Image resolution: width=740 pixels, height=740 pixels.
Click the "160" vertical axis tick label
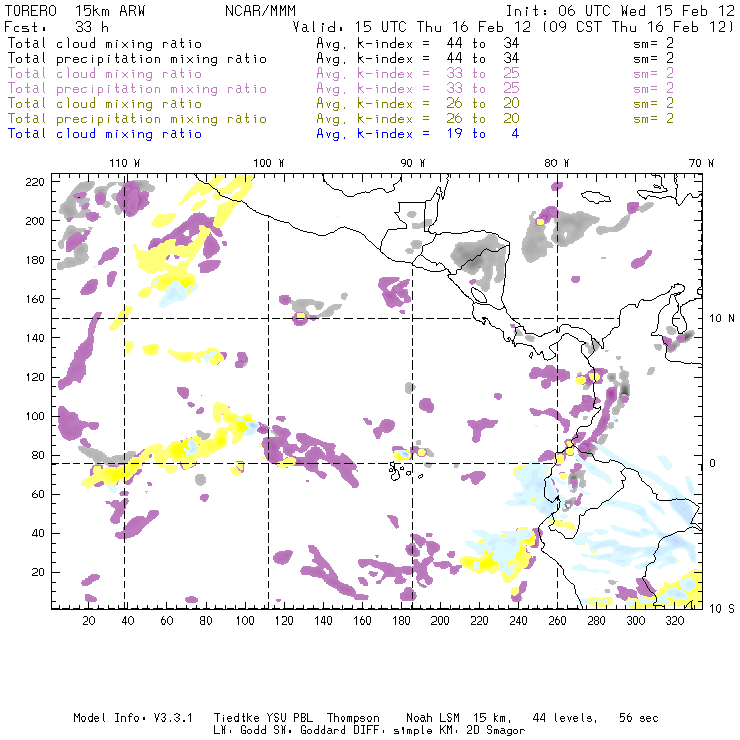tap(35, 299)
